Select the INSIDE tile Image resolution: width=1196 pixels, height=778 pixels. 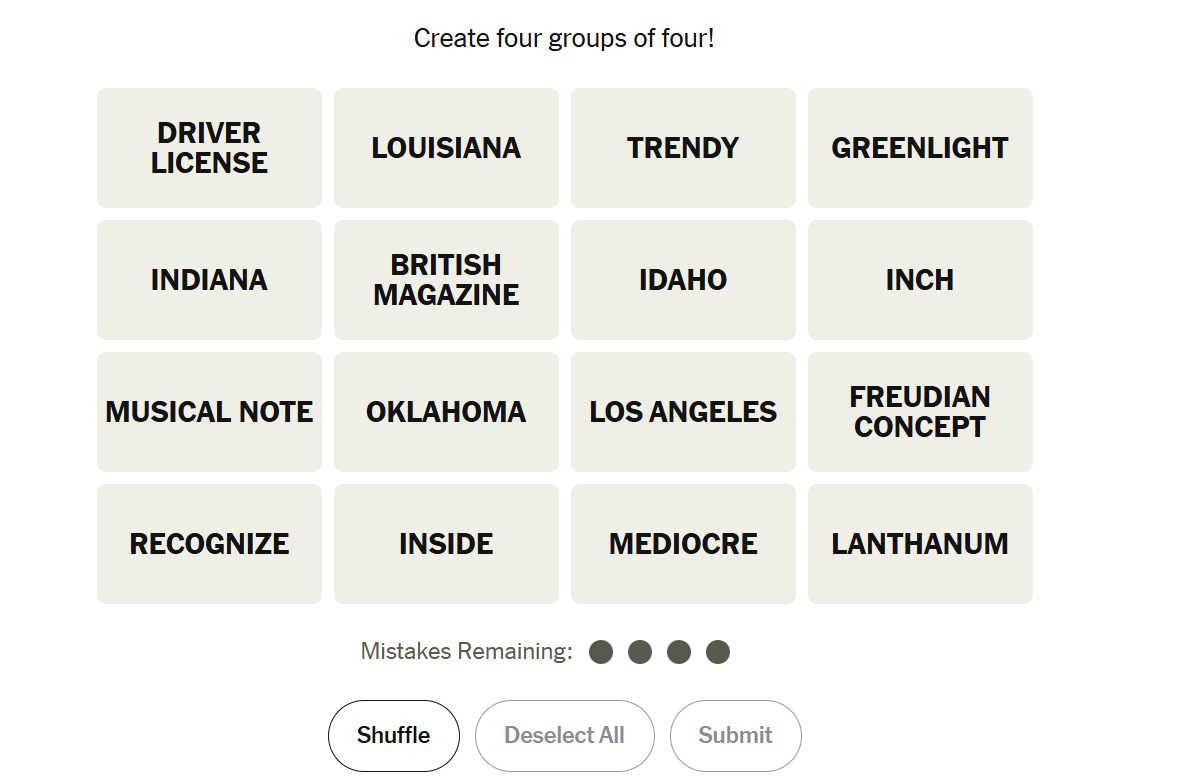(x=446, y=544)
